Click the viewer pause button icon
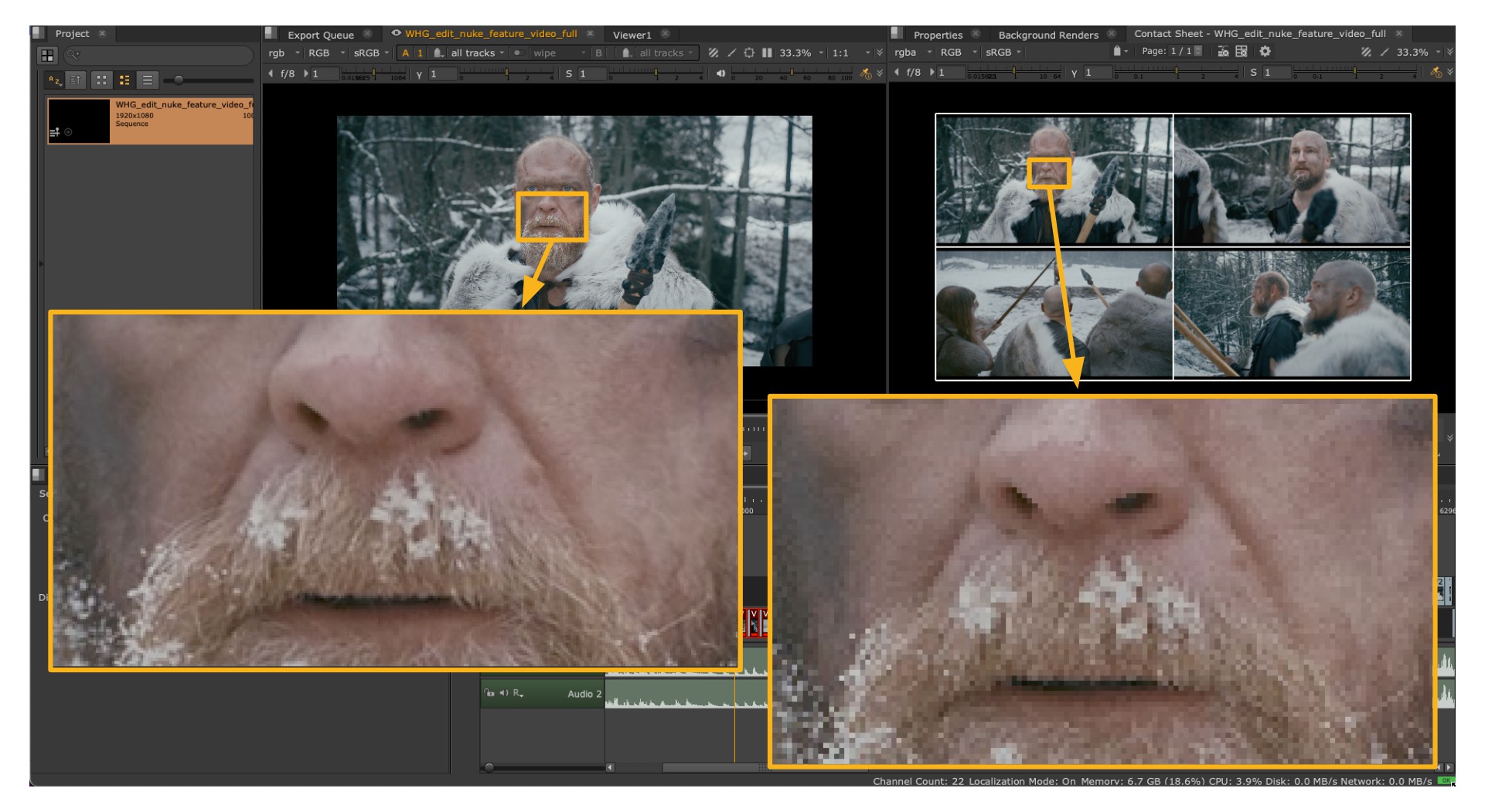The image size is (1485, 812). (x=767, y=53)
